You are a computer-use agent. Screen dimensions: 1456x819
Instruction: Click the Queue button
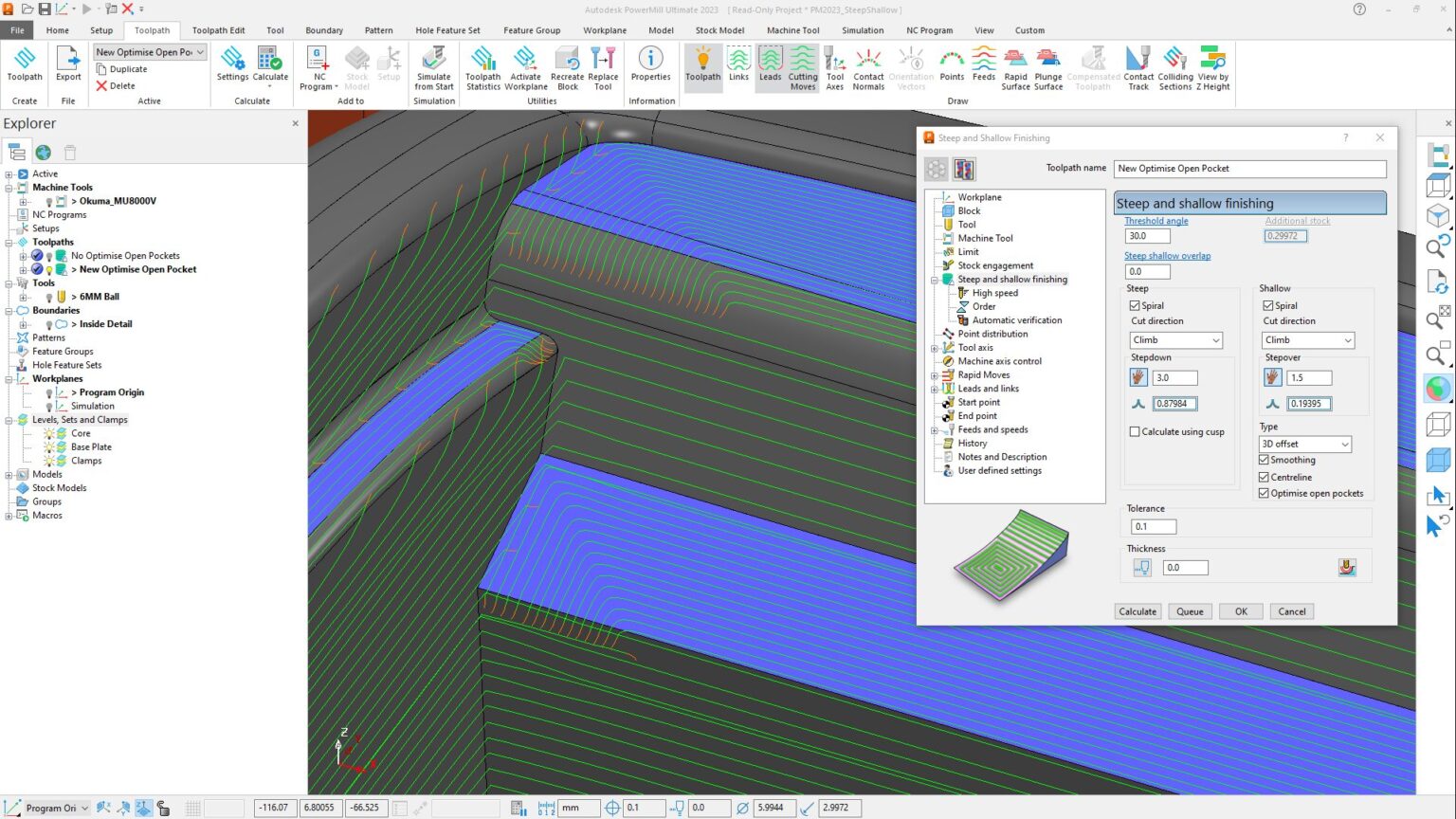(1190, 610)
